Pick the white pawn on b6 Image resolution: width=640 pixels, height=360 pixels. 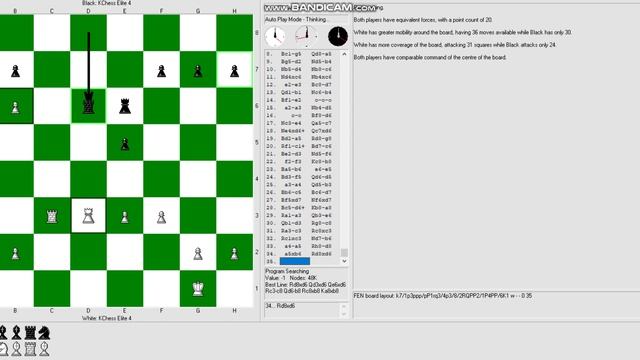click(16, 107)
